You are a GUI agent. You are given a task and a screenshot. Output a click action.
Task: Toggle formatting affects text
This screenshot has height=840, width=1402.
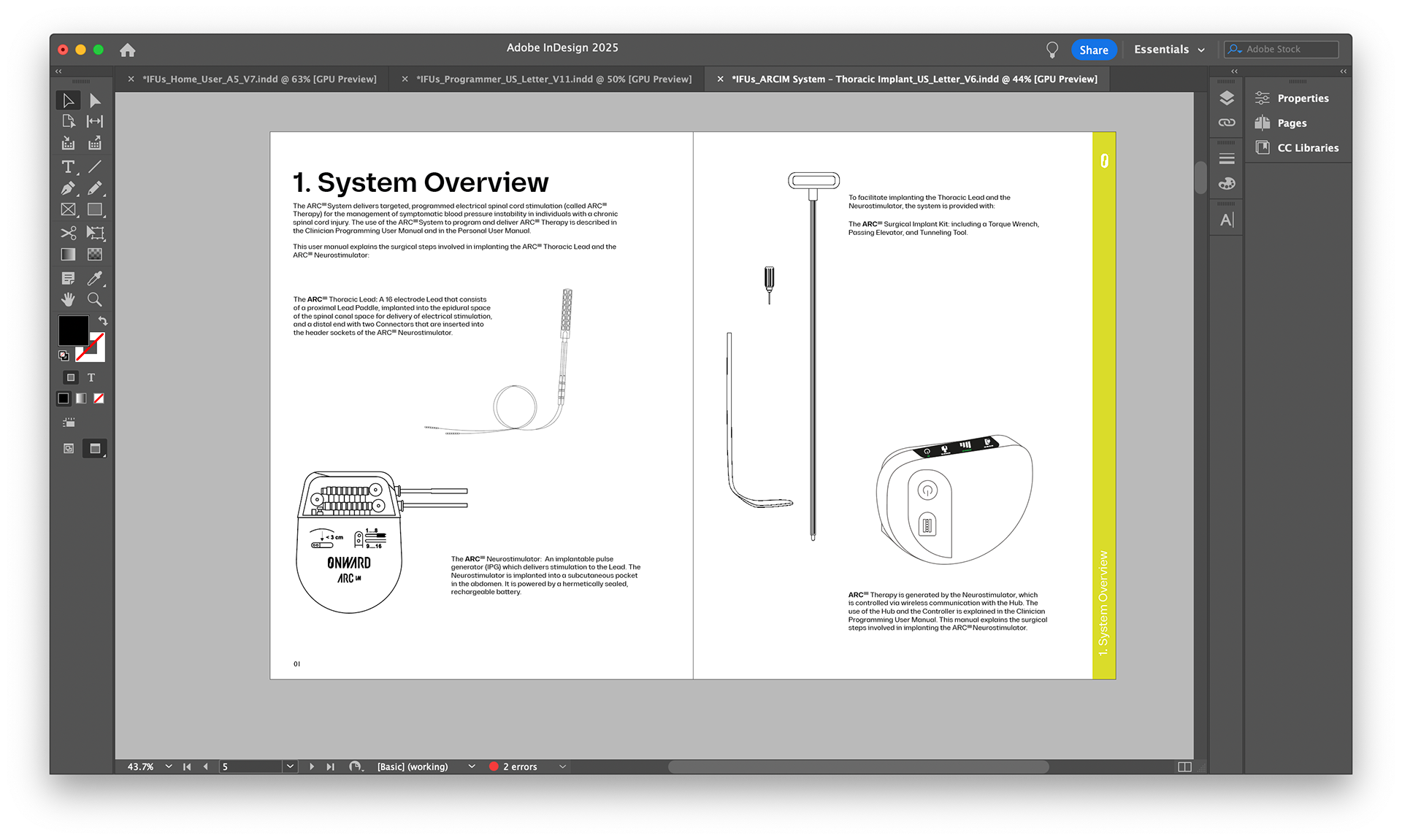[x=91, y=377]
